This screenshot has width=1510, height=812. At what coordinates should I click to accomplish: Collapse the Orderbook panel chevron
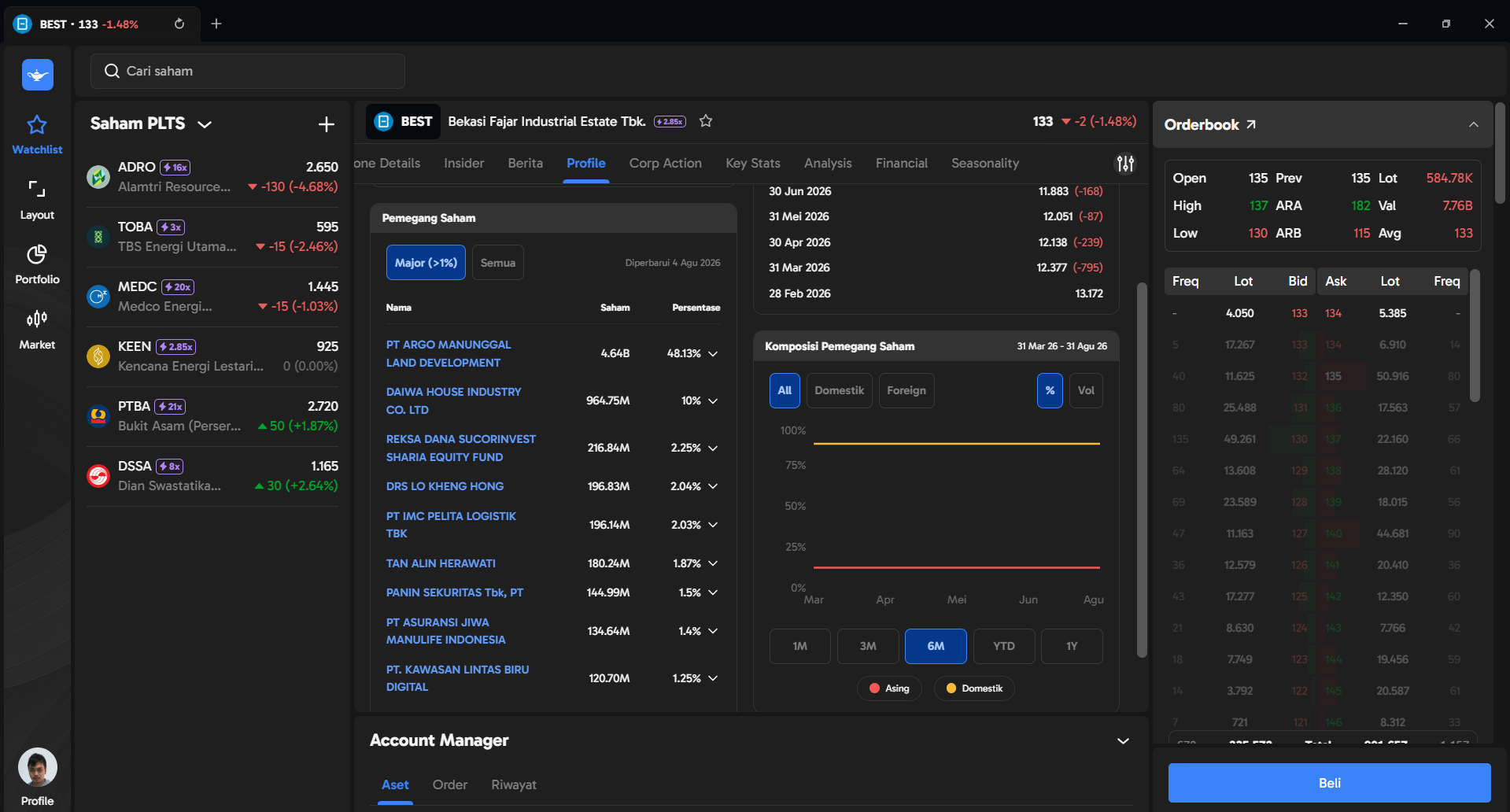[1474, 124]
